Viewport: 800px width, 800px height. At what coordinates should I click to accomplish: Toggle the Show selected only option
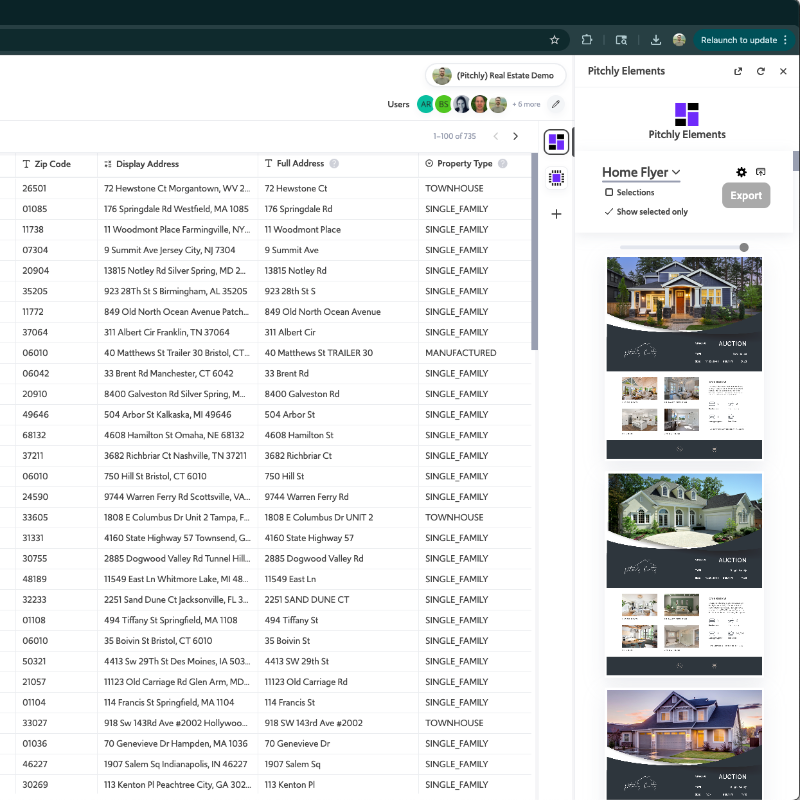[645, 212]
